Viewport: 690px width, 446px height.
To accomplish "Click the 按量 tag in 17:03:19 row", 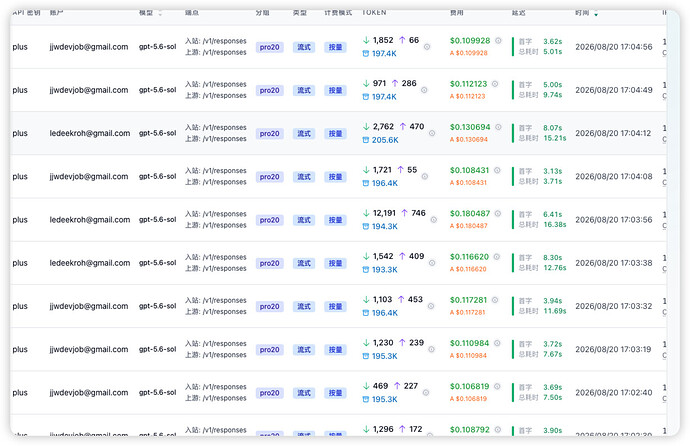I will [335, 350].
